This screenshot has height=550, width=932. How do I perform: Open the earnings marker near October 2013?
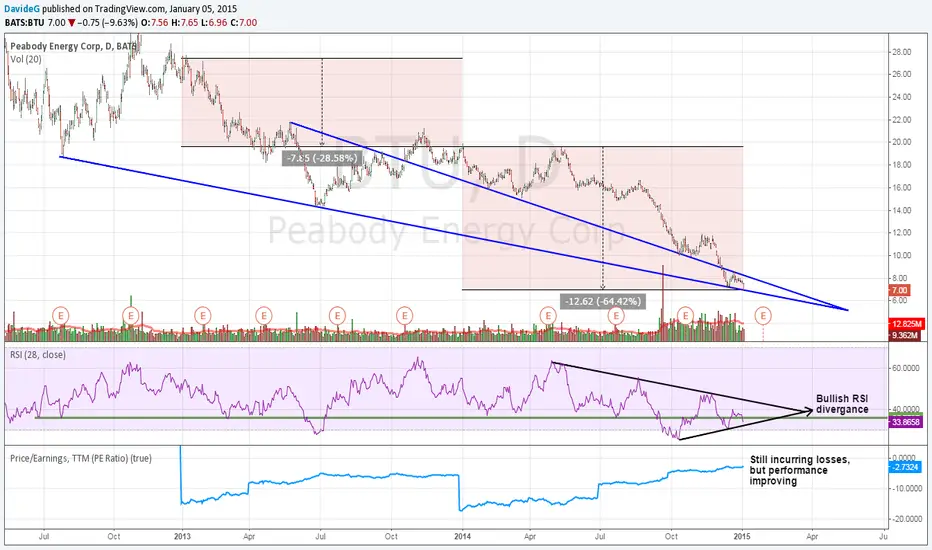405,315
